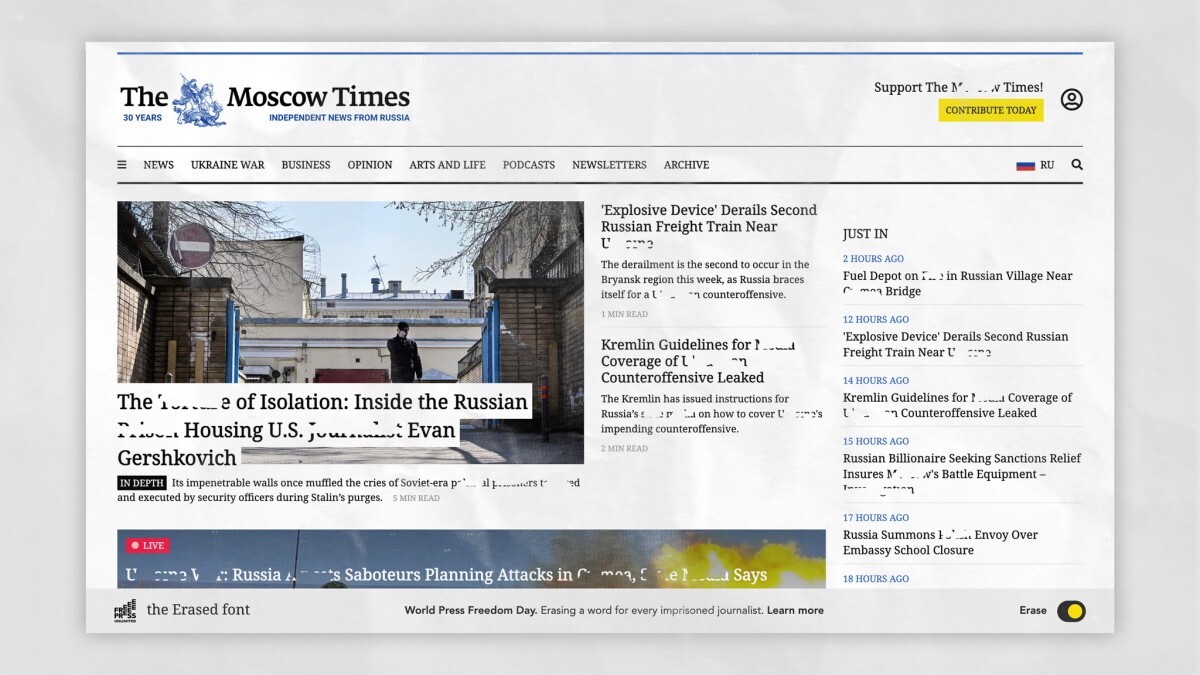Open Kremlin Guidelines main headline
The image size is (1200, 675).
pyautogui.click(x=698, y=361)
